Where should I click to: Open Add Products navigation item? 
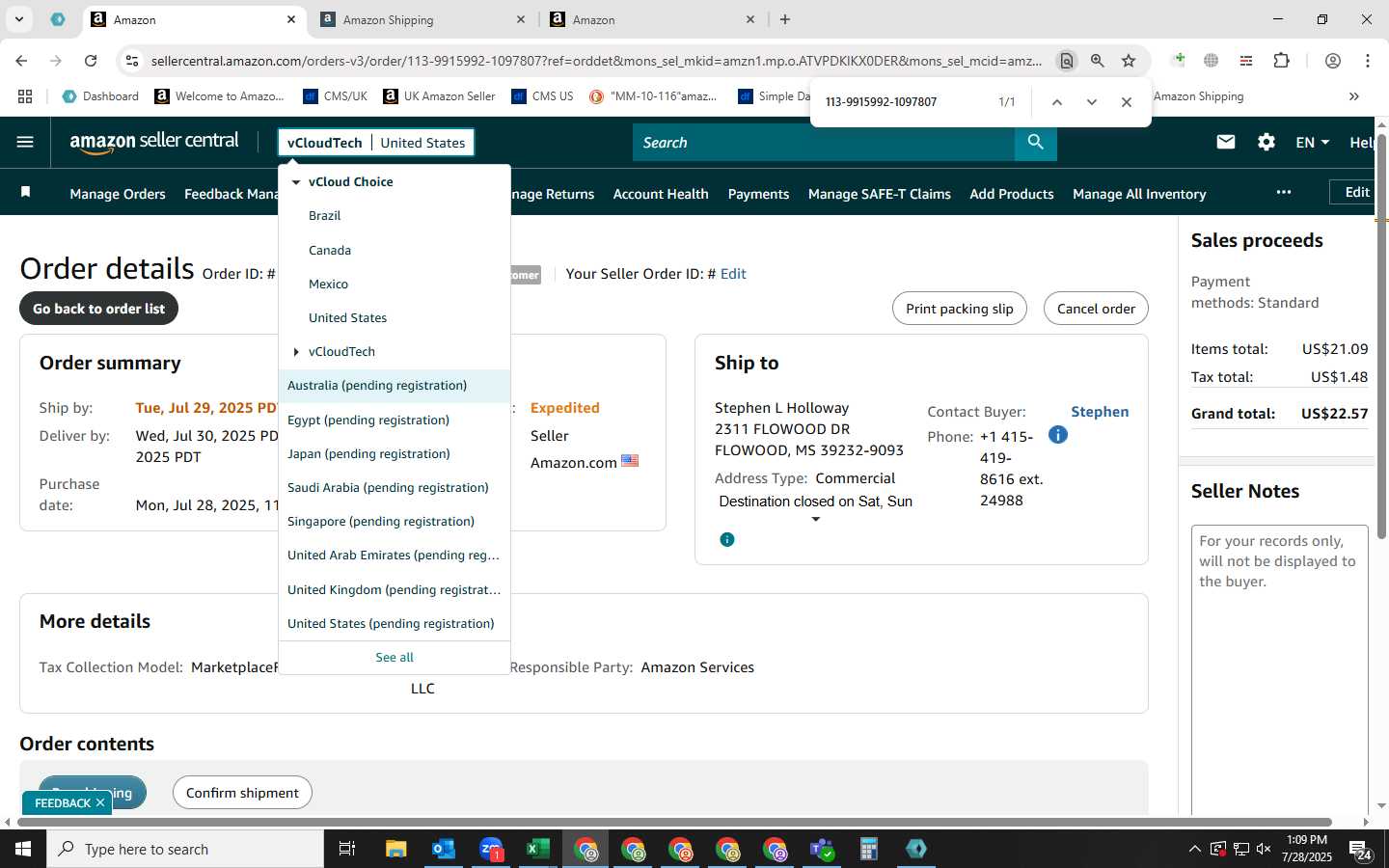[1012, 194]
